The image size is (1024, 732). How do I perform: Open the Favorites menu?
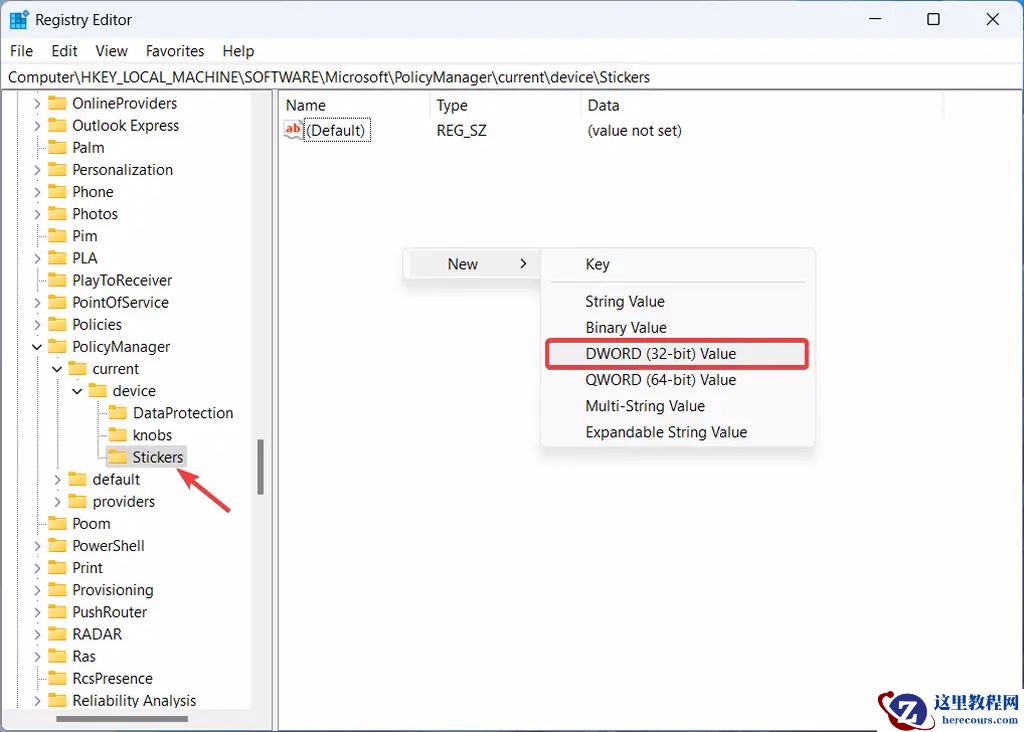[x=174, y=51]
